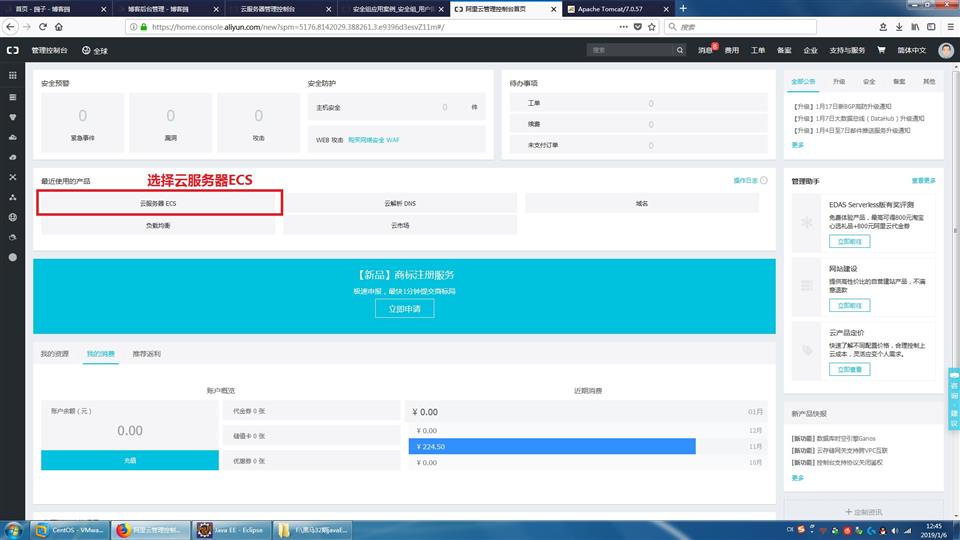Toggle Firefox sidebar icon
Viewport: 960px width, 540px height.
click(x=931, y=27)
